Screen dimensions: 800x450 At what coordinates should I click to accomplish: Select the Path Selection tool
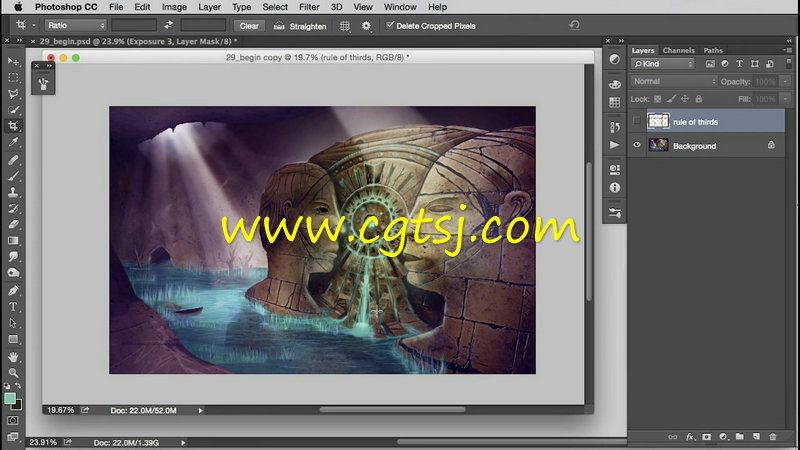[13, 323]
